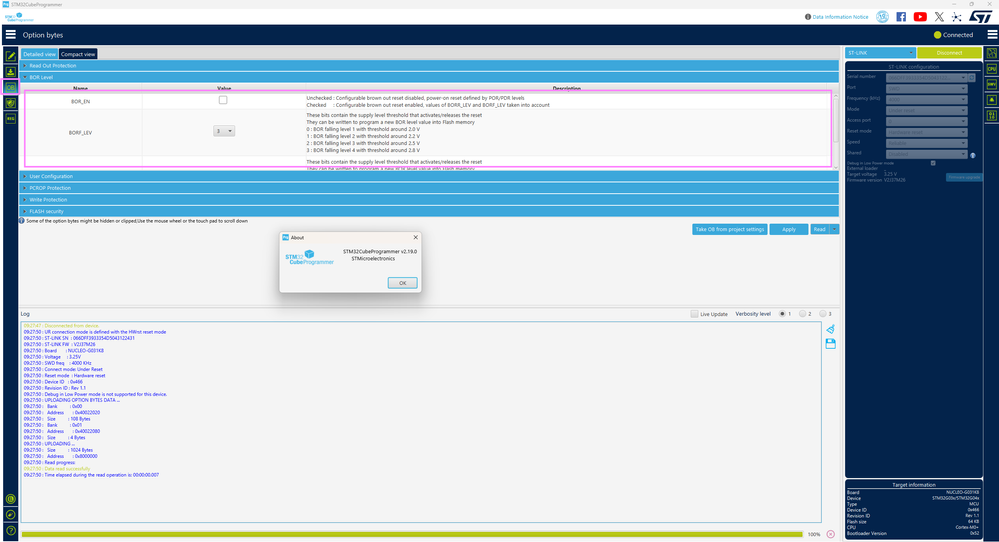This screenshot has height=542, width=999.
Task: Switch to Detailed view tab
Action: pyautogui.click(x=40, y=54)
